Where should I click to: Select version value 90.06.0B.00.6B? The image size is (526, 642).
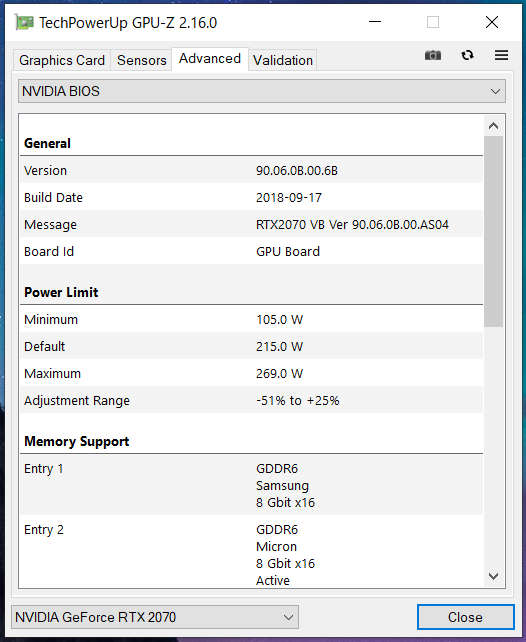[297, 171]
